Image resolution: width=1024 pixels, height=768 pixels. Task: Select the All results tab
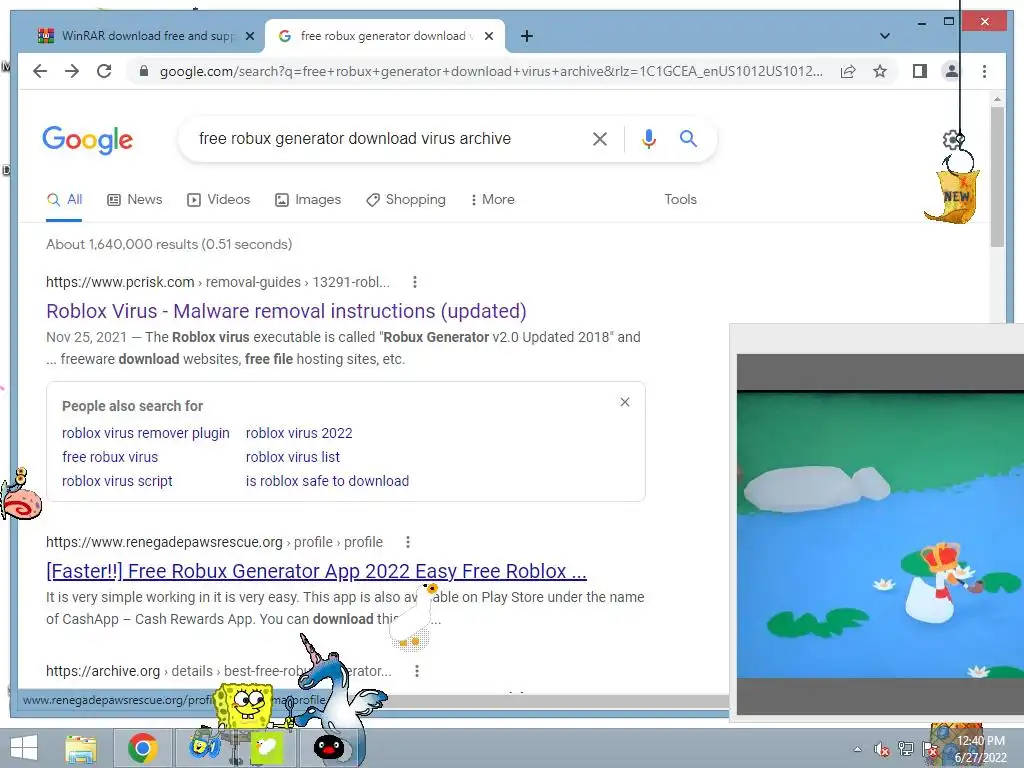(x=64, y=200)
